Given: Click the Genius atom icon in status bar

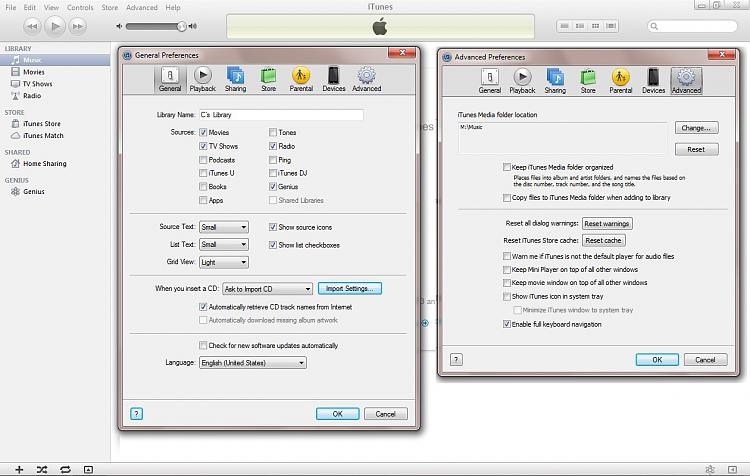Looking at the screenshot, I should (710, 469).
